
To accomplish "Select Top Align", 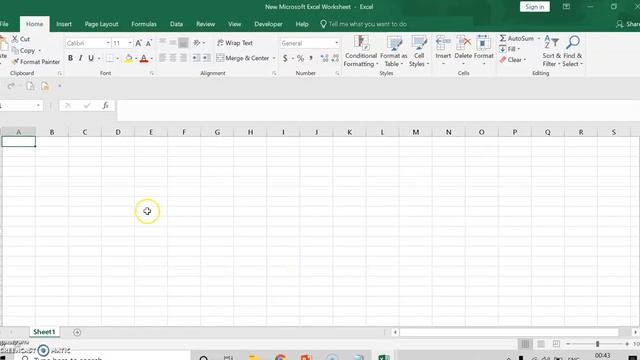I will tap(162, 42).
